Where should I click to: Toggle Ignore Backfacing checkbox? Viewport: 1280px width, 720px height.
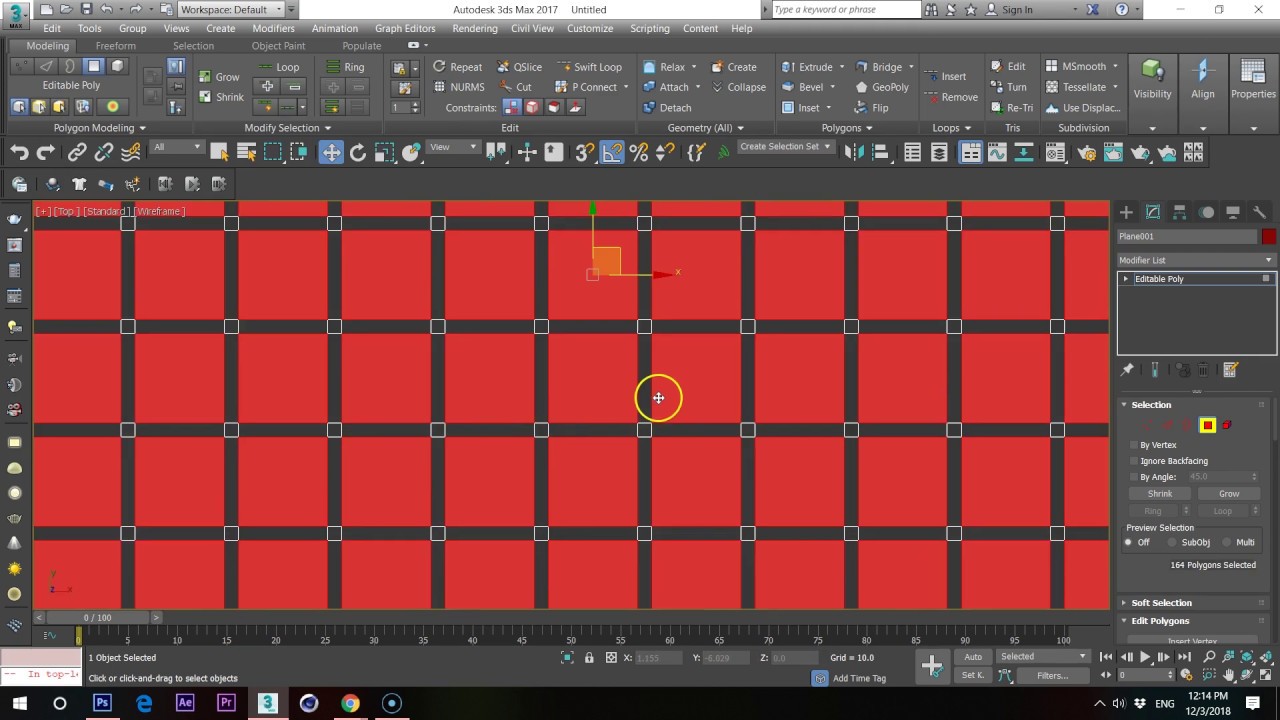click(x=1134, y=461)
